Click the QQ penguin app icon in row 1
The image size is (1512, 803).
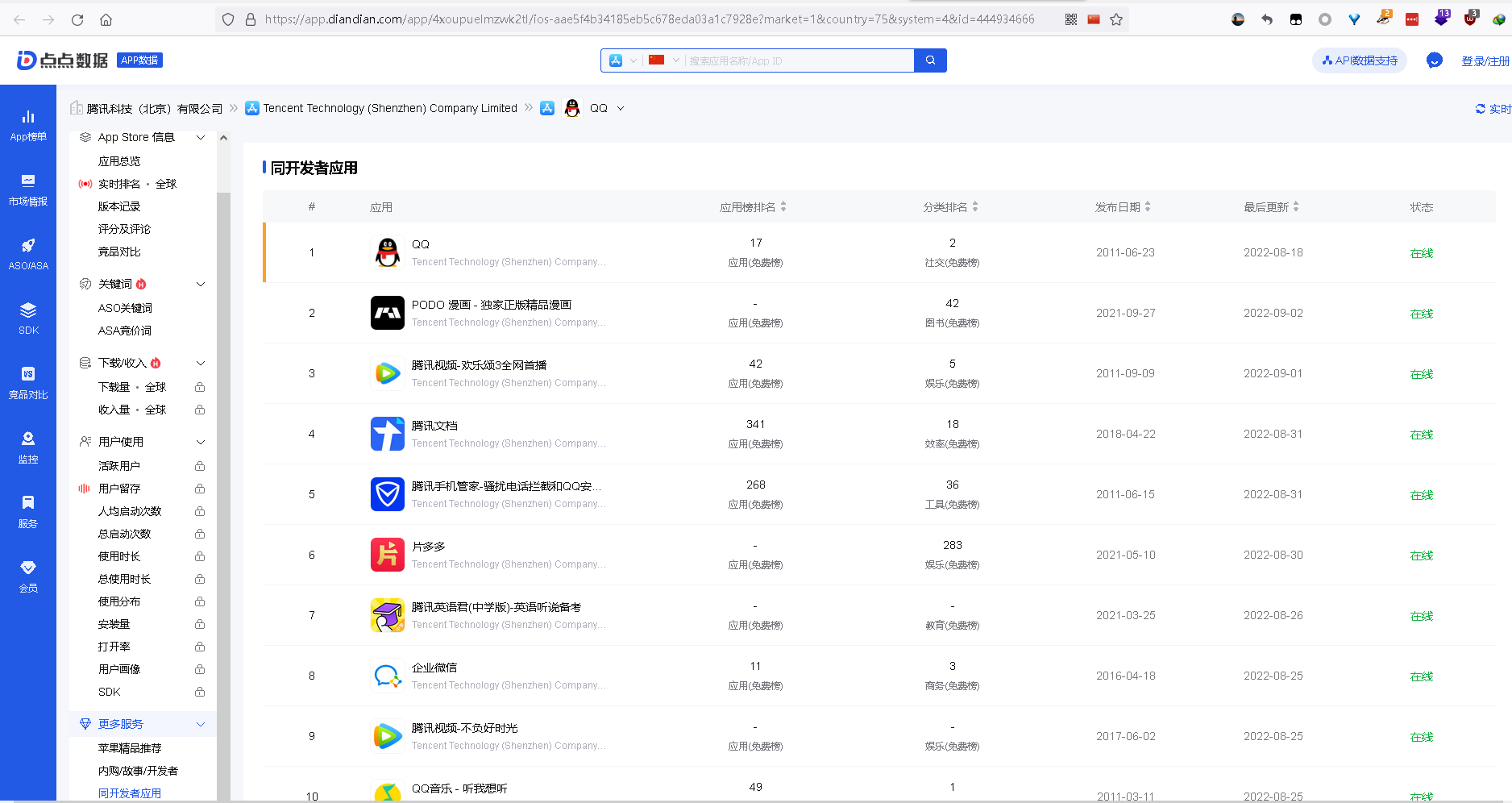388,252
